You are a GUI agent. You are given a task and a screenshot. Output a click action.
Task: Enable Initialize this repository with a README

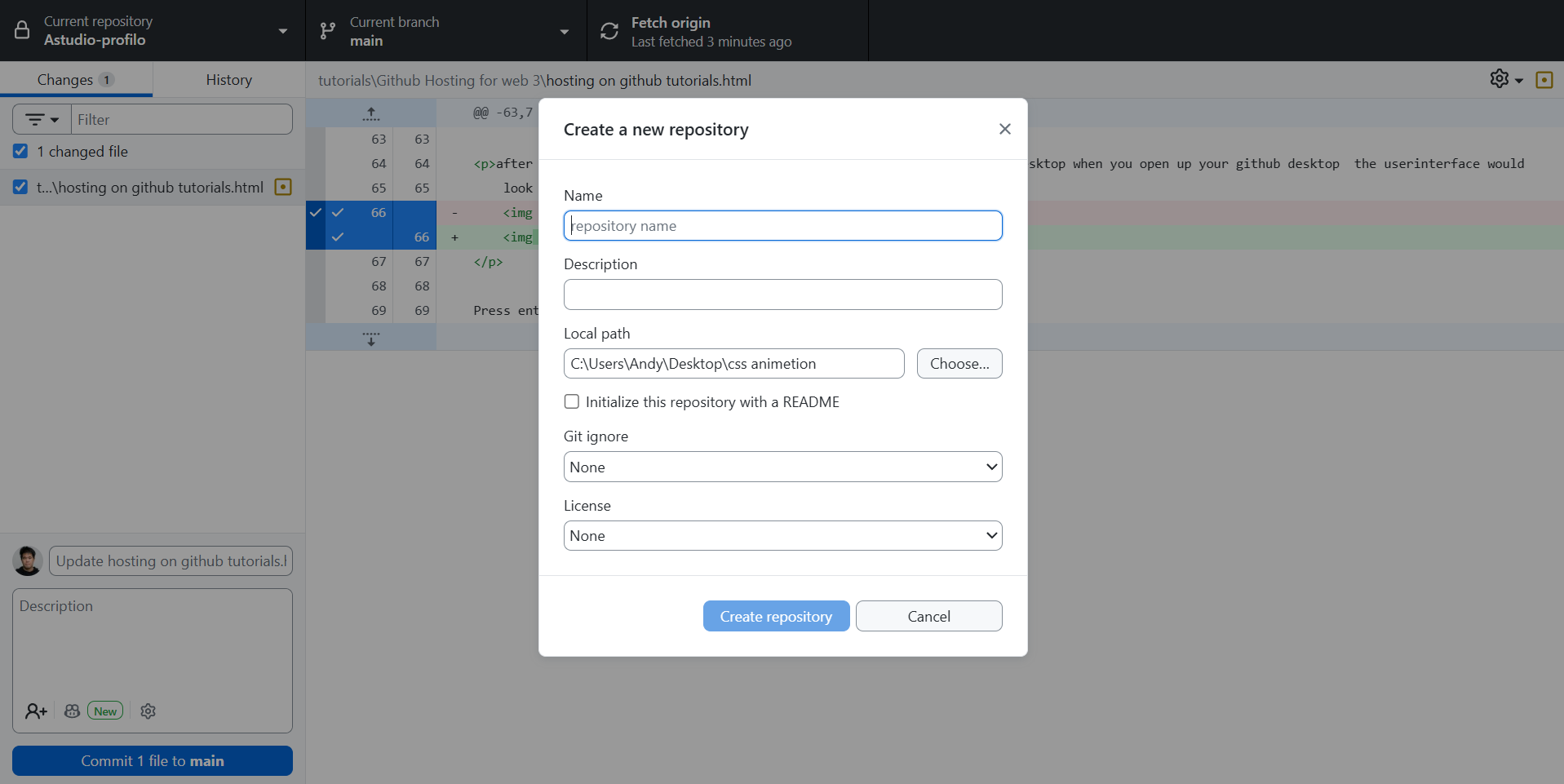click(x=572, y=401)
